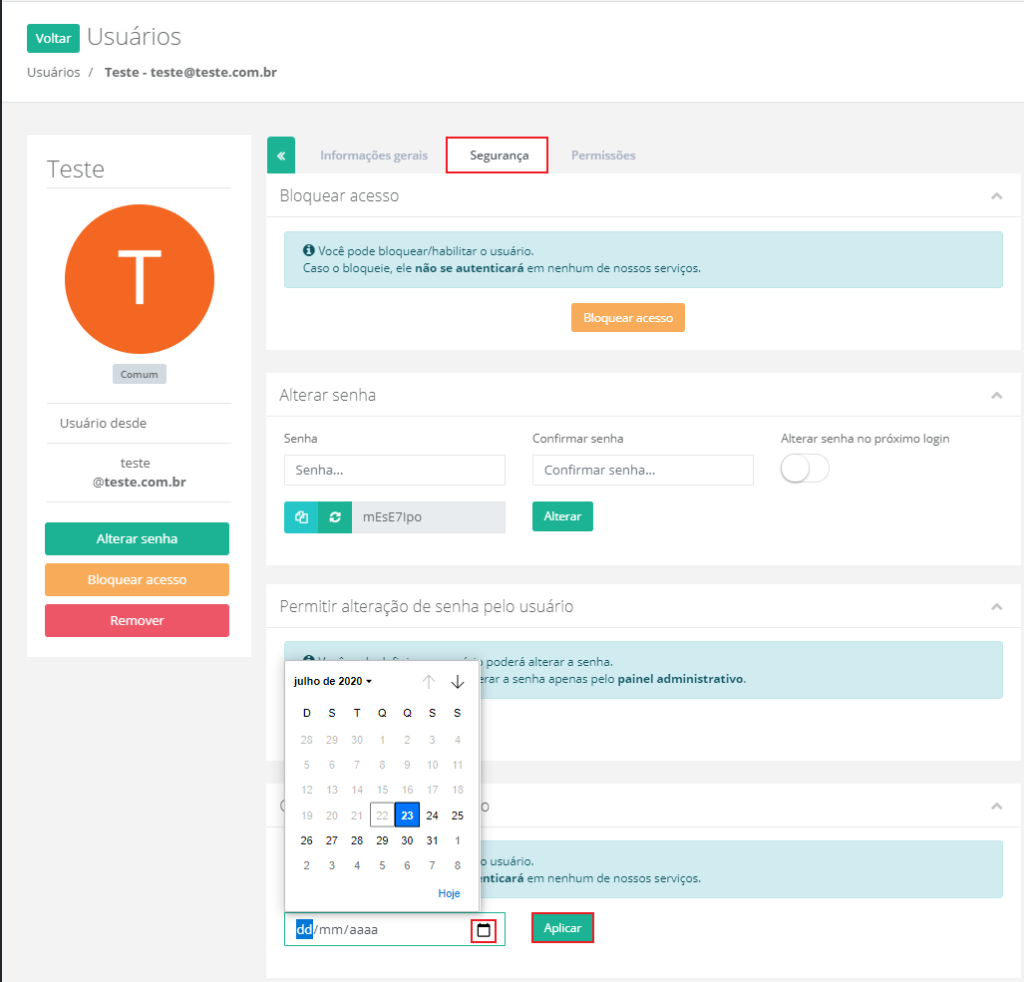This screenshot has height=982, width=1024.
Task: Click the Usuário desde label
Action: (x=103, y=423)
